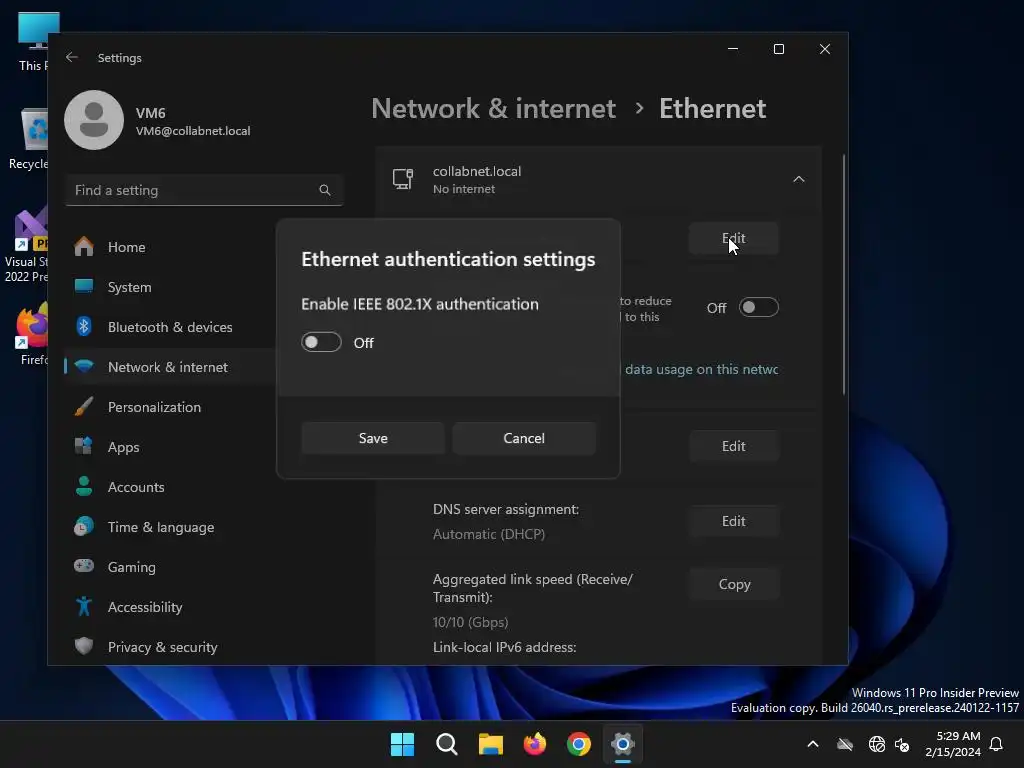
Task: Click Edit next to DNS server assignment
Action: pyautogui.click(x=733, y=521)
